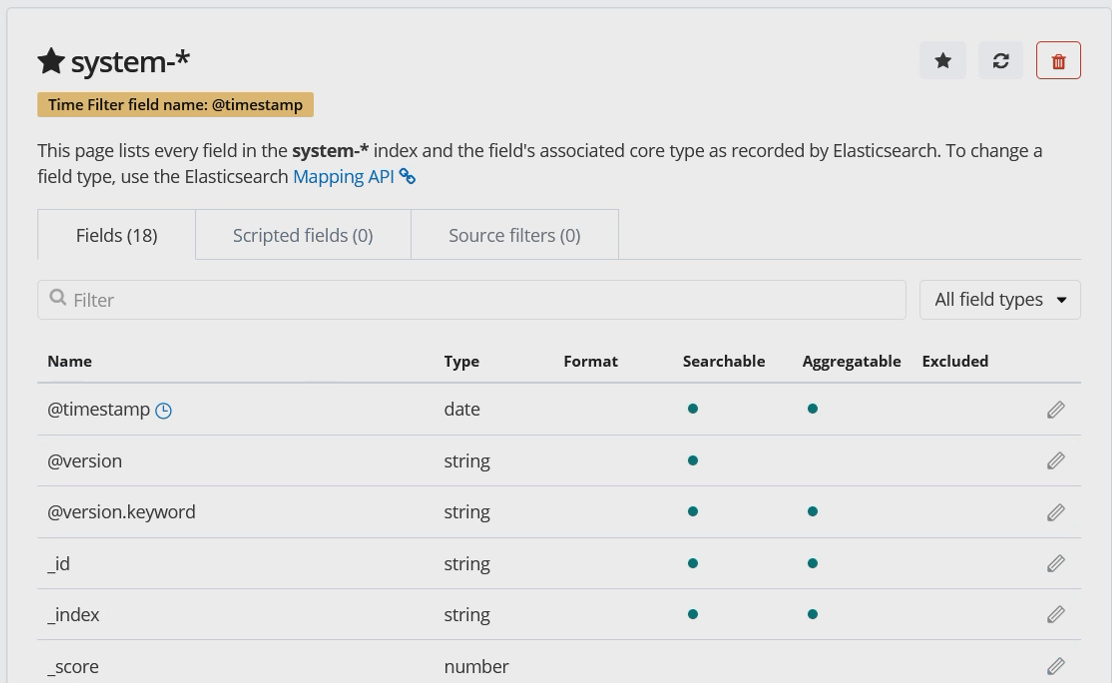
Task: Edit the @timestamp field pencil icon
Action: click(1055, 410)
